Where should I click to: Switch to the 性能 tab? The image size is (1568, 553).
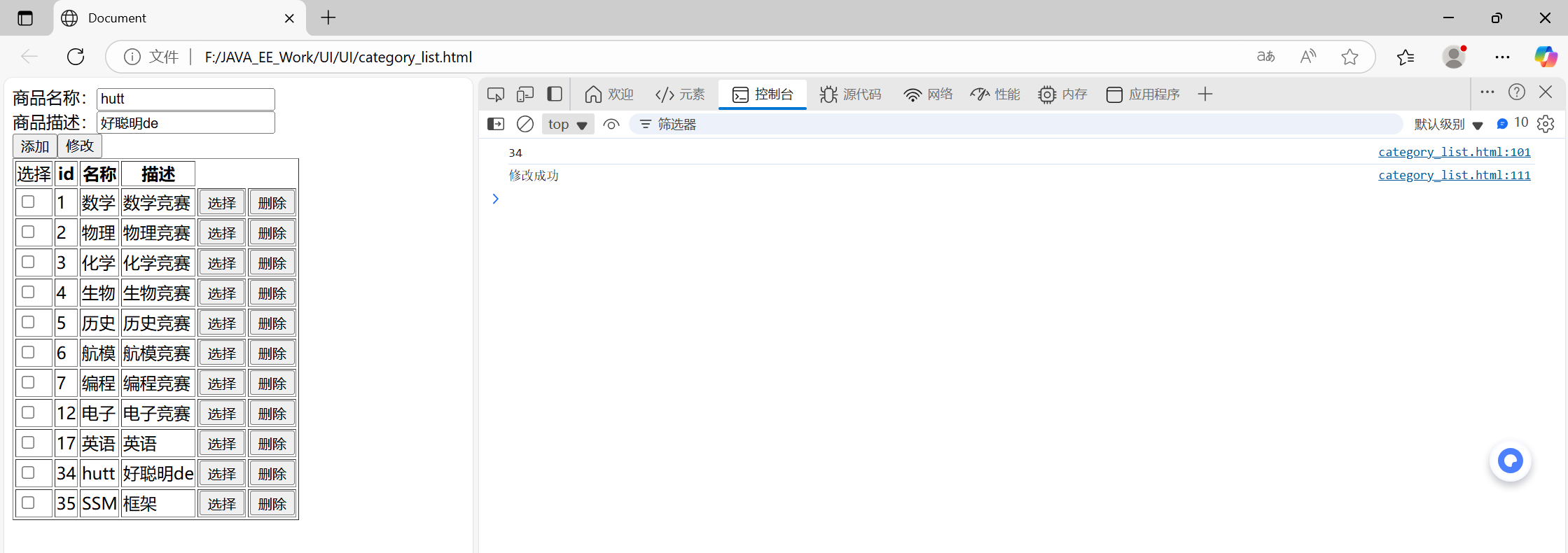pyautogui.click(x=995, y=94)
